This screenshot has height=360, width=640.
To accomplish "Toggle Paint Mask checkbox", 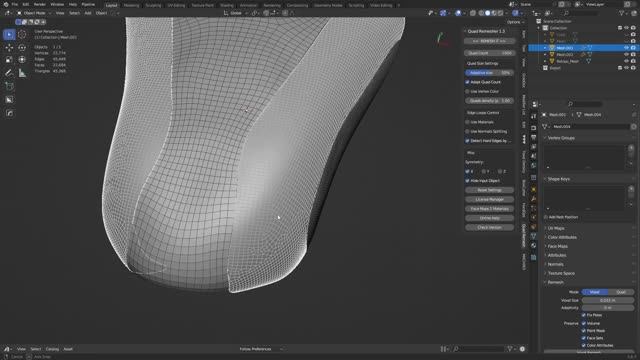I will [x=584, y=331].
